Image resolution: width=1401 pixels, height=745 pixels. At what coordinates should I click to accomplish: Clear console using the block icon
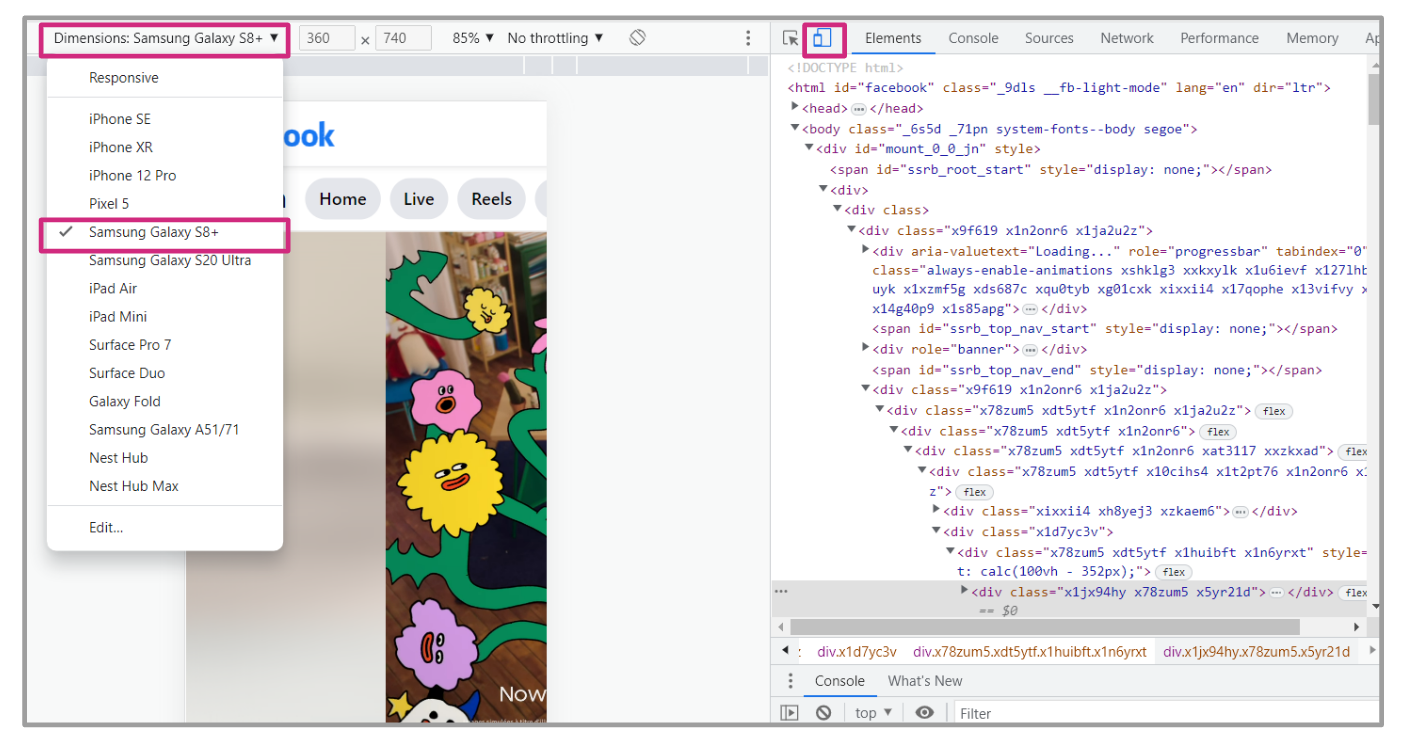coord(823,713)
